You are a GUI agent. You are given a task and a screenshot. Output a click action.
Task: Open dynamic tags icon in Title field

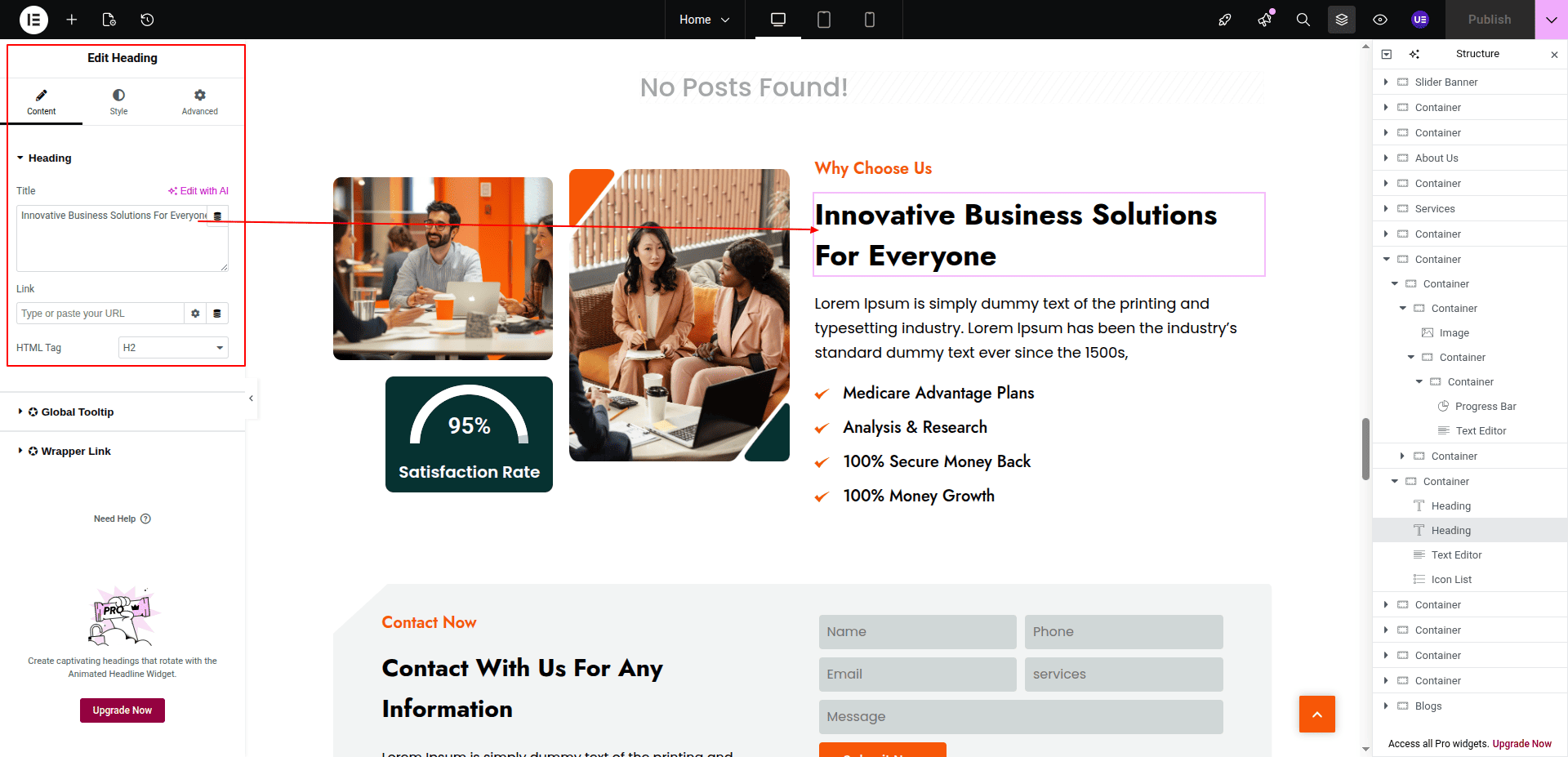click(x=217, y=216)
